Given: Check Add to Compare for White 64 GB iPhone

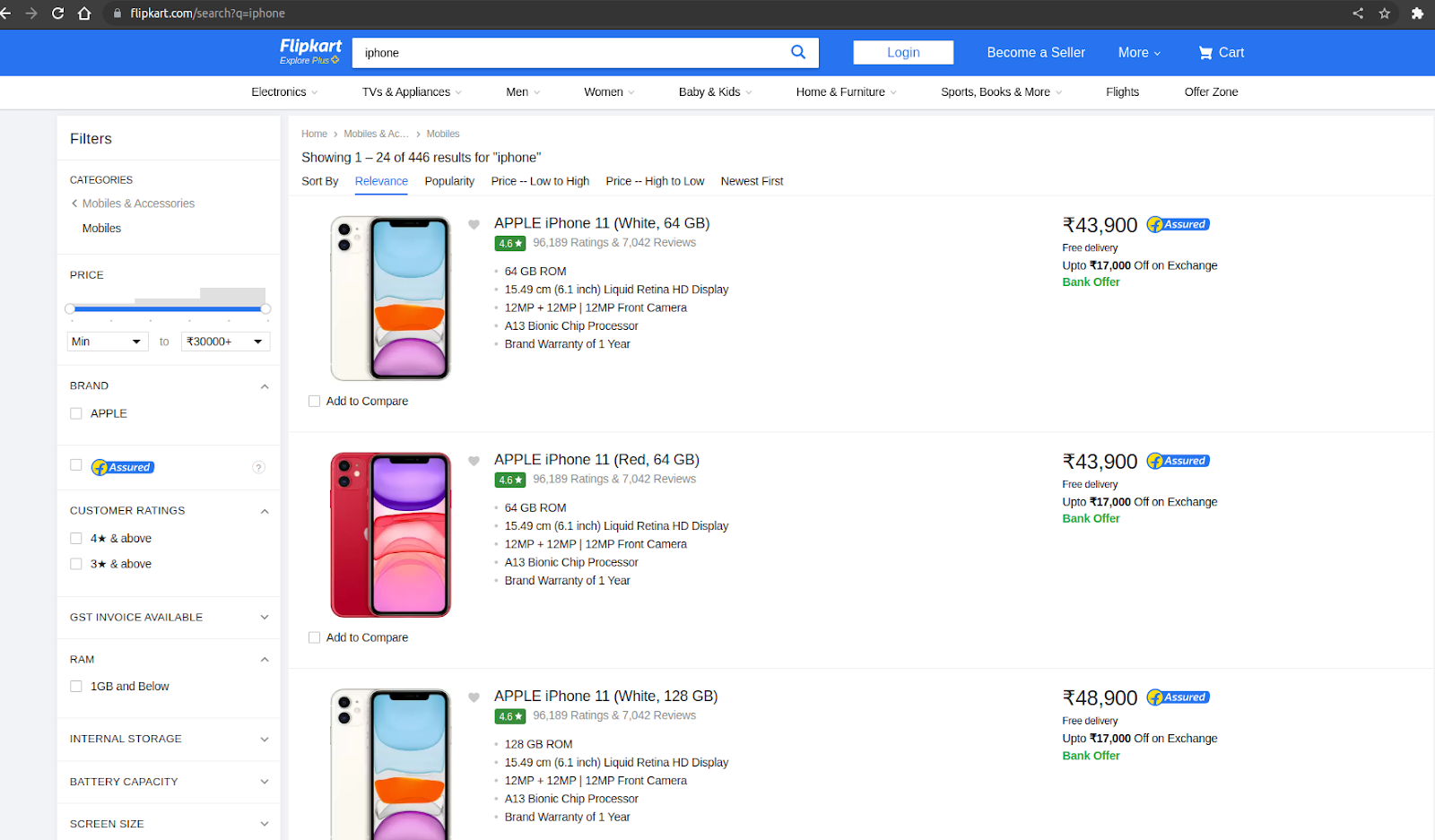Looking at the screenshot, I should pyautogui.click(x=314, y=402).
